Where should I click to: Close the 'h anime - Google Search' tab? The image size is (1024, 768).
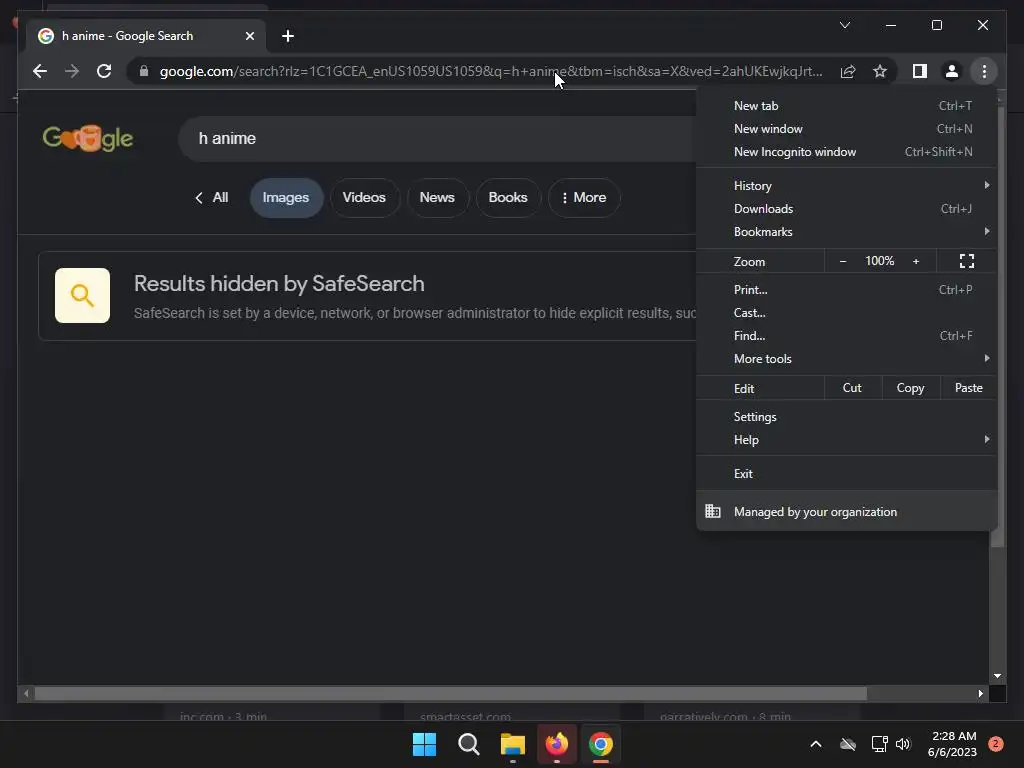249,36
